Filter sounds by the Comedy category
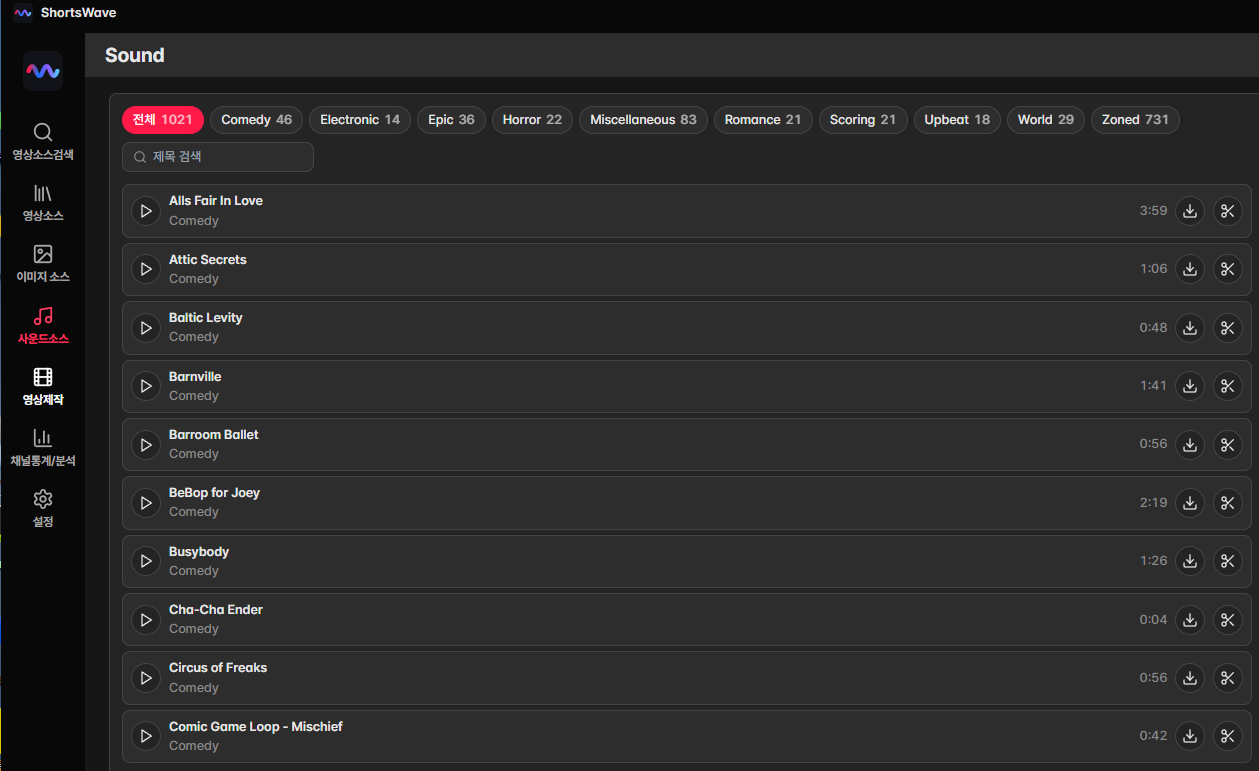This screenshot has height=771, width=1259. [256, 120]
